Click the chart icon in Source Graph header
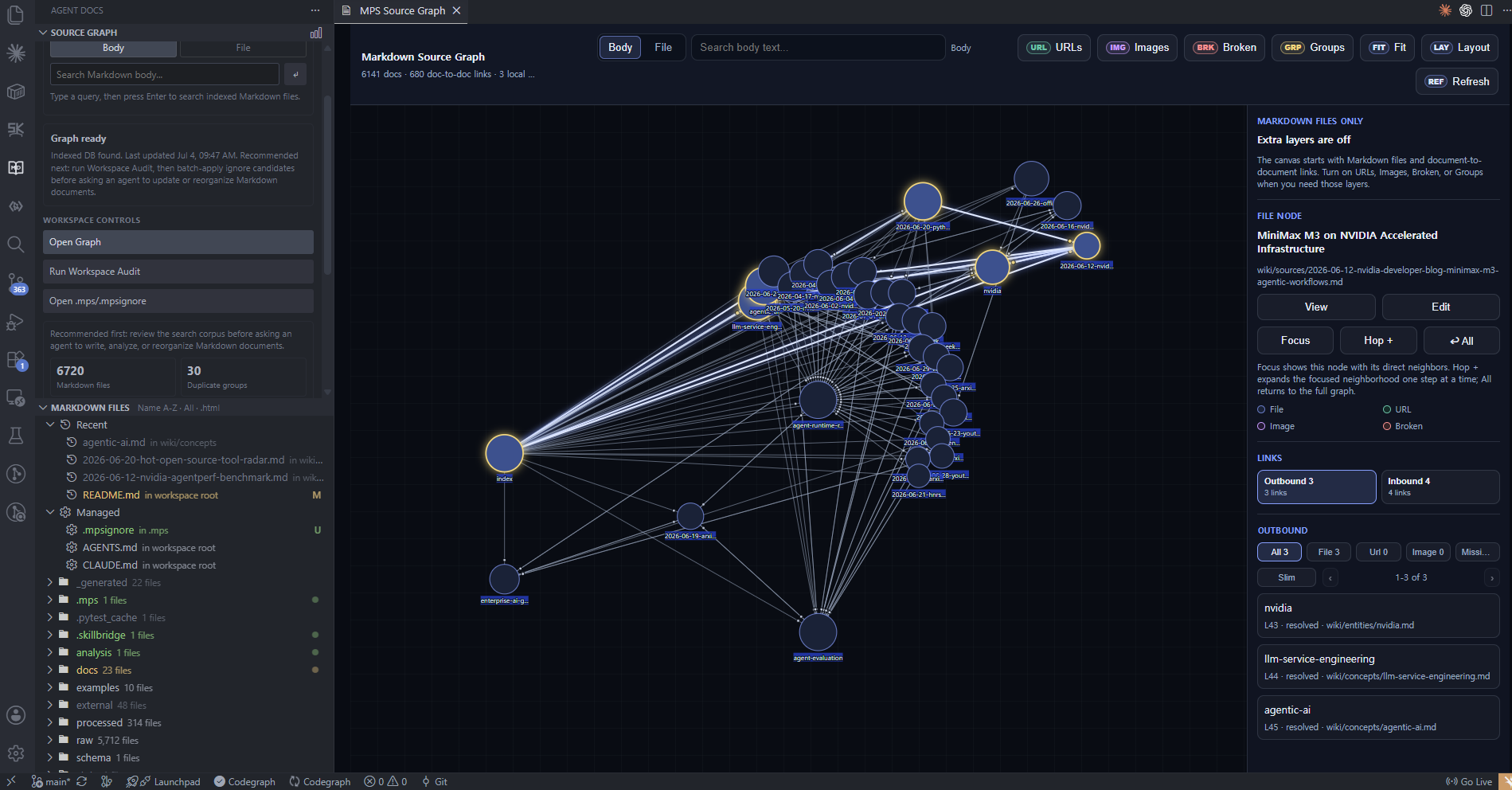Image resolution: width=1512 pixels, height=790 pixels. click(316, 33)
